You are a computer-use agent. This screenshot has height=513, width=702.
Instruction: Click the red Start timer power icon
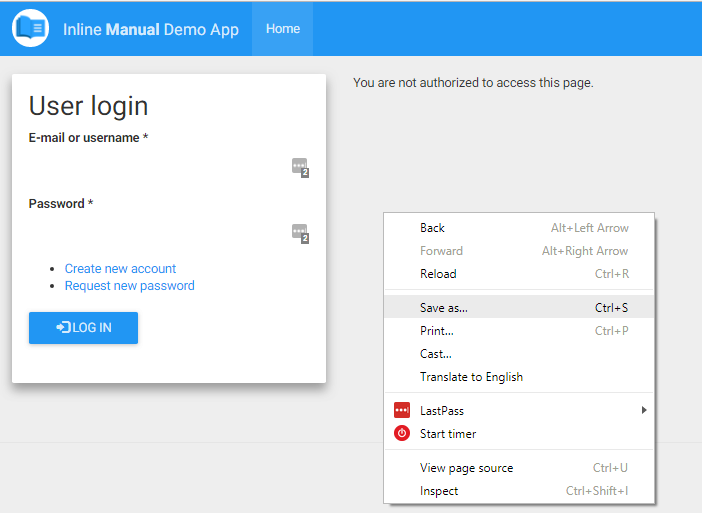tap(402, 433)
